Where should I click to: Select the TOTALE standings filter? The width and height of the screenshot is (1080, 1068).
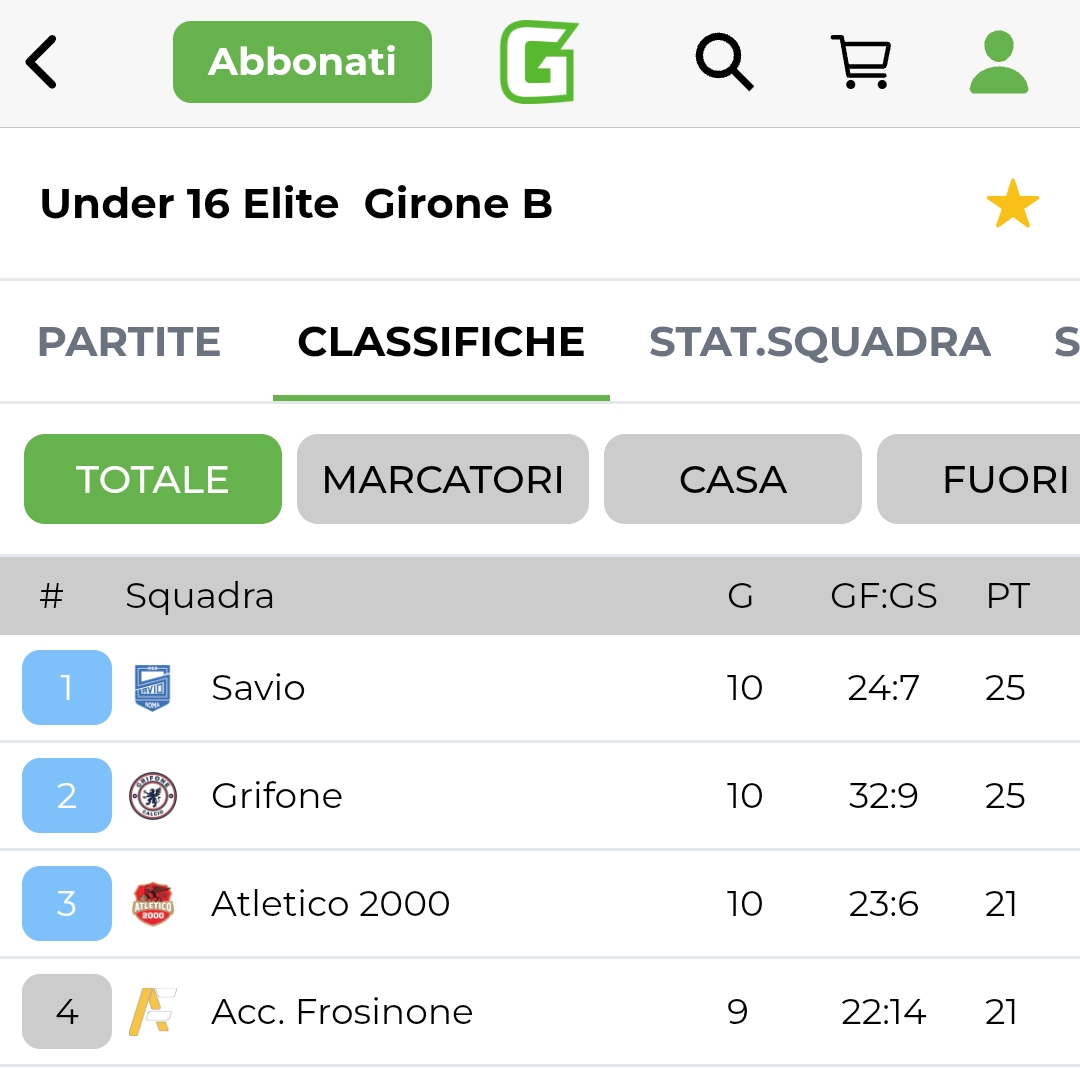(x=153, y=479)
